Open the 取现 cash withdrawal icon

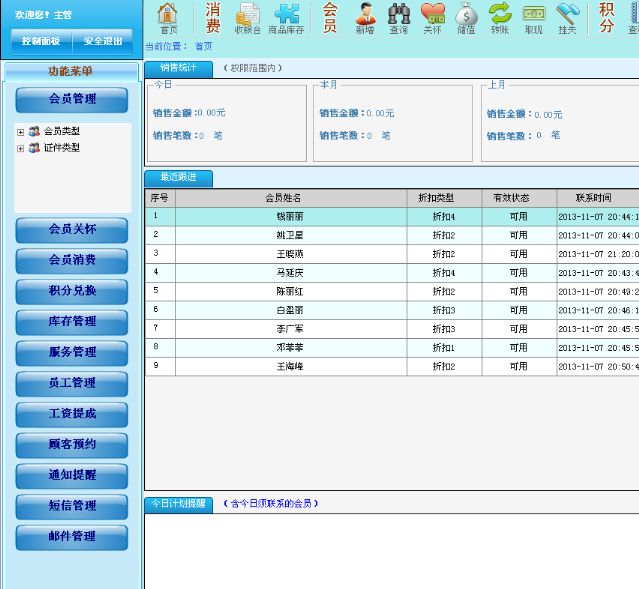pos(533,17)
